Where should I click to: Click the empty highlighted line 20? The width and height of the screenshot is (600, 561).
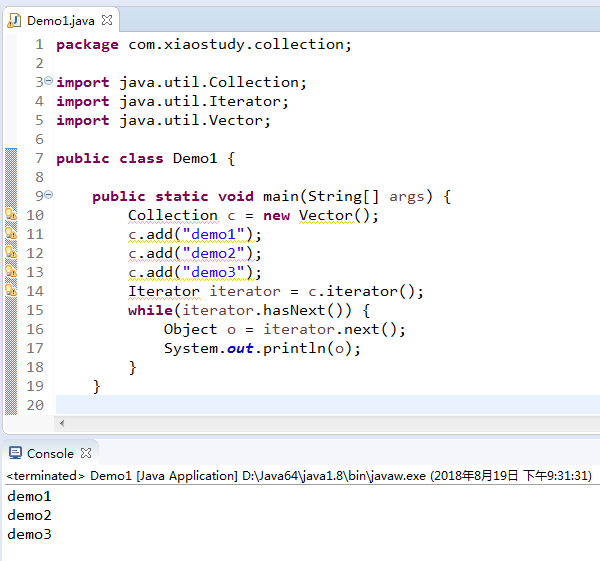[328, 405]
